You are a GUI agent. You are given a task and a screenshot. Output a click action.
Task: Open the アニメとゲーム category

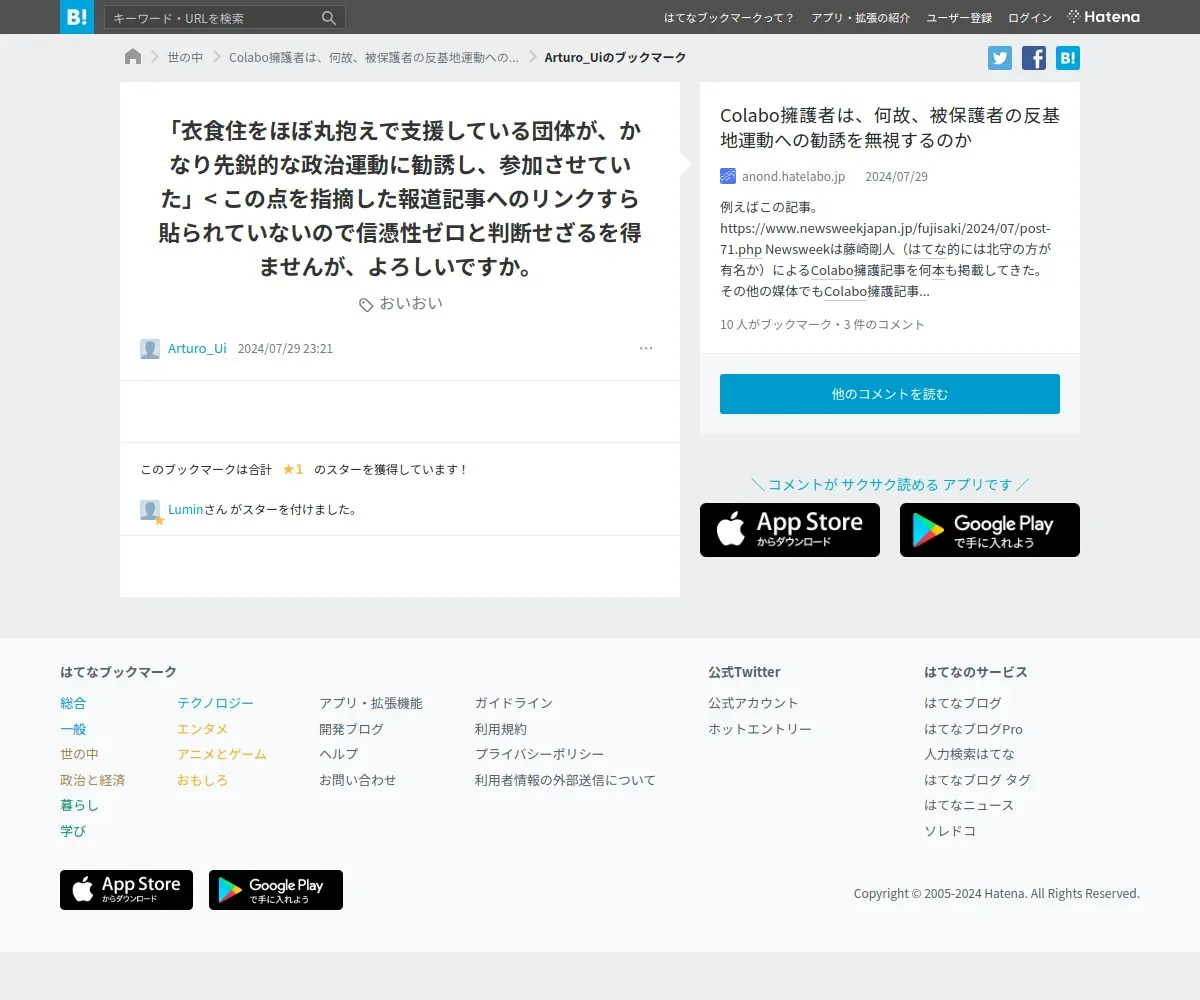pyautogui.click(x=222, y=754)
